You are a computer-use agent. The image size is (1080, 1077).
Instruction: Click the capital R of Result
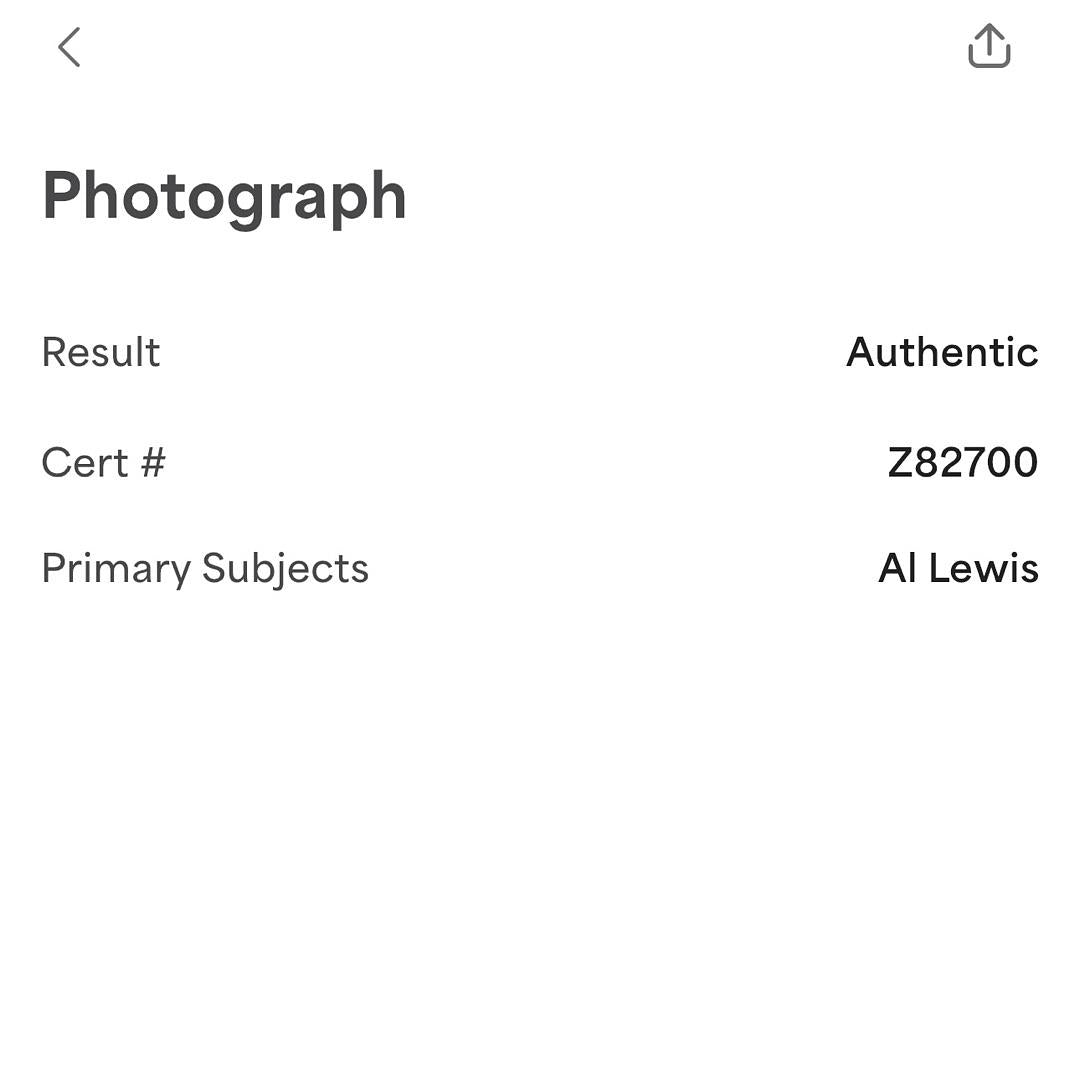(x=54, y=352)
